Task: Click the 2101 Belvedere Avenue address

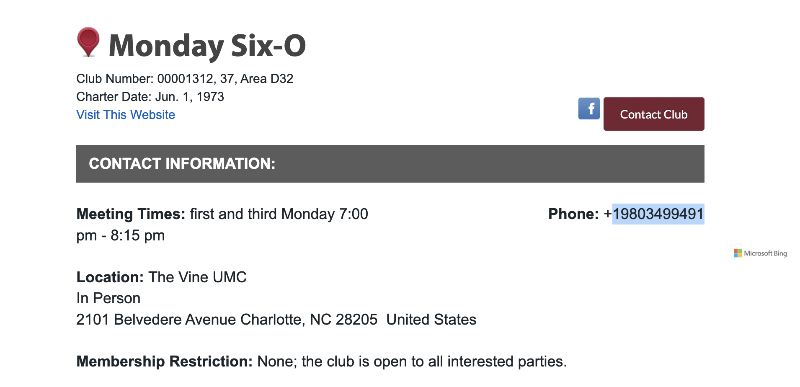Action: [277, 320]
